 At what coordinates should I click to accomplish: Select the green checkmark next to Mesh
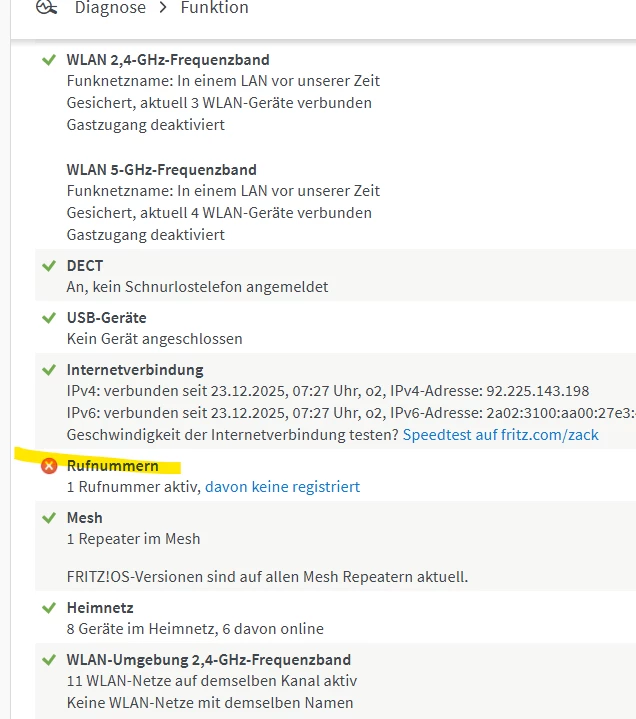(x=48, y=518)
